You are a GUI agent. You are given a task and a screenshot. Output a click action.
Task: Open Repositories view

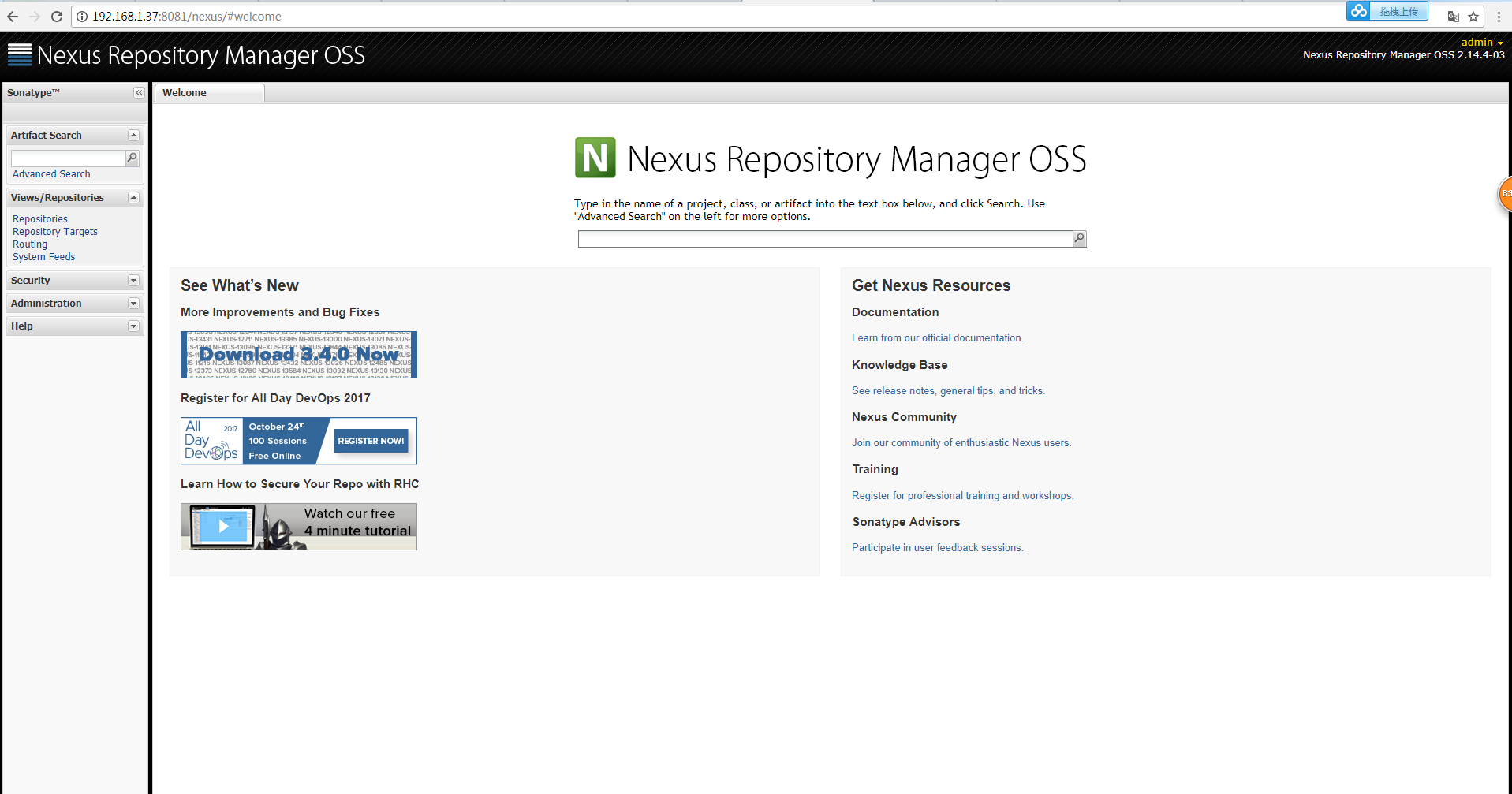[x=40, y=219]
